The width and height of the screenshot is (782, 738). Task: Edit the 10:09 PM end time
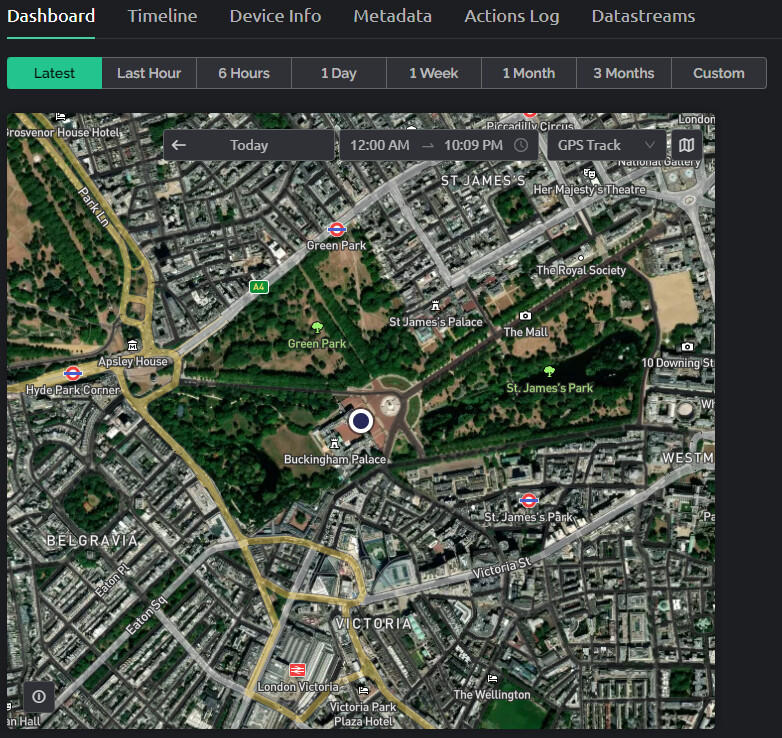[473, 145]
